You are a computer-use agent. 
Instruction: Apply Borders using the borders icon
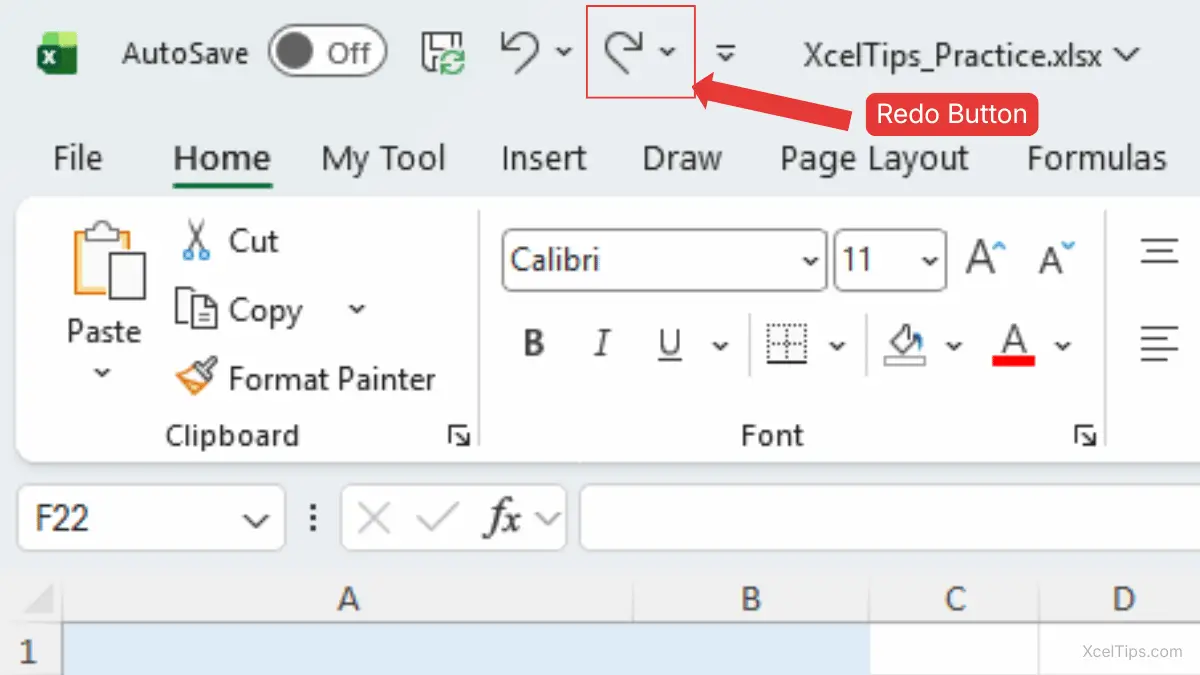786,345
